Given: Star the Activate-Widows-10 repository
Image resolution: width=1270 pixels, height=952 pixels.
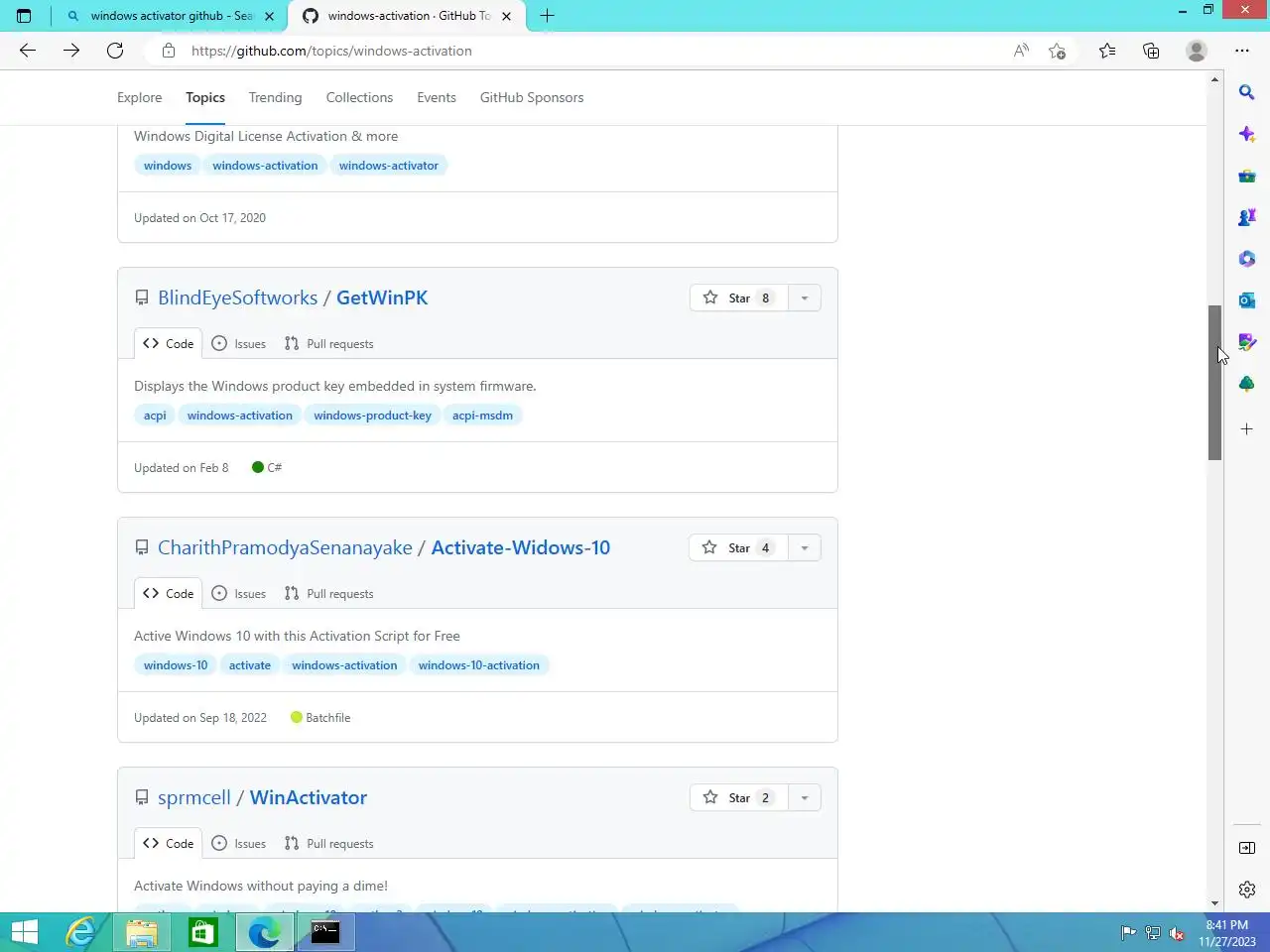Looking at the screenshot, I should coord(739,548).
